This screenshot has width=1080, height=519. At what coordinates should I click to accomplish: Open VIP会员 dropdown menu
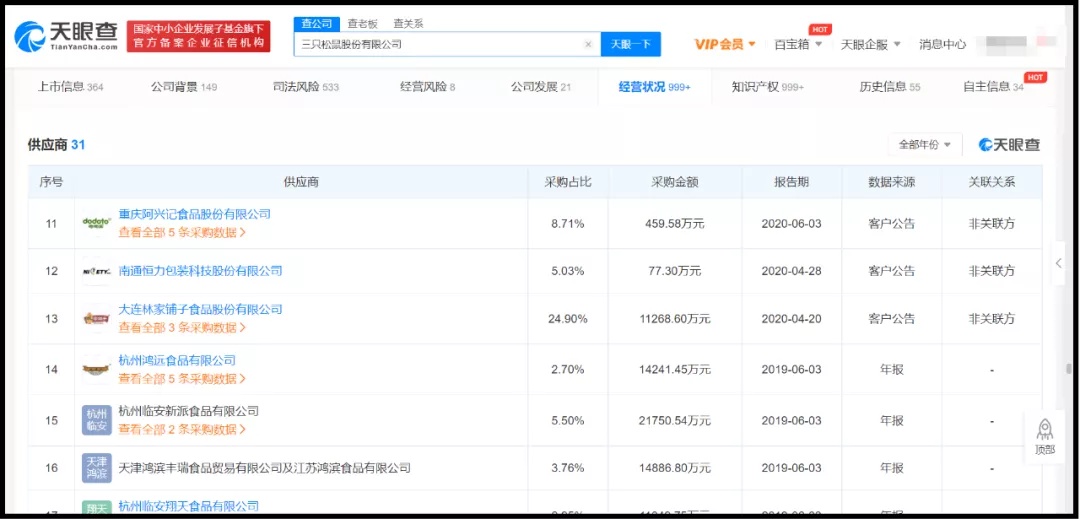pos(725,45)
